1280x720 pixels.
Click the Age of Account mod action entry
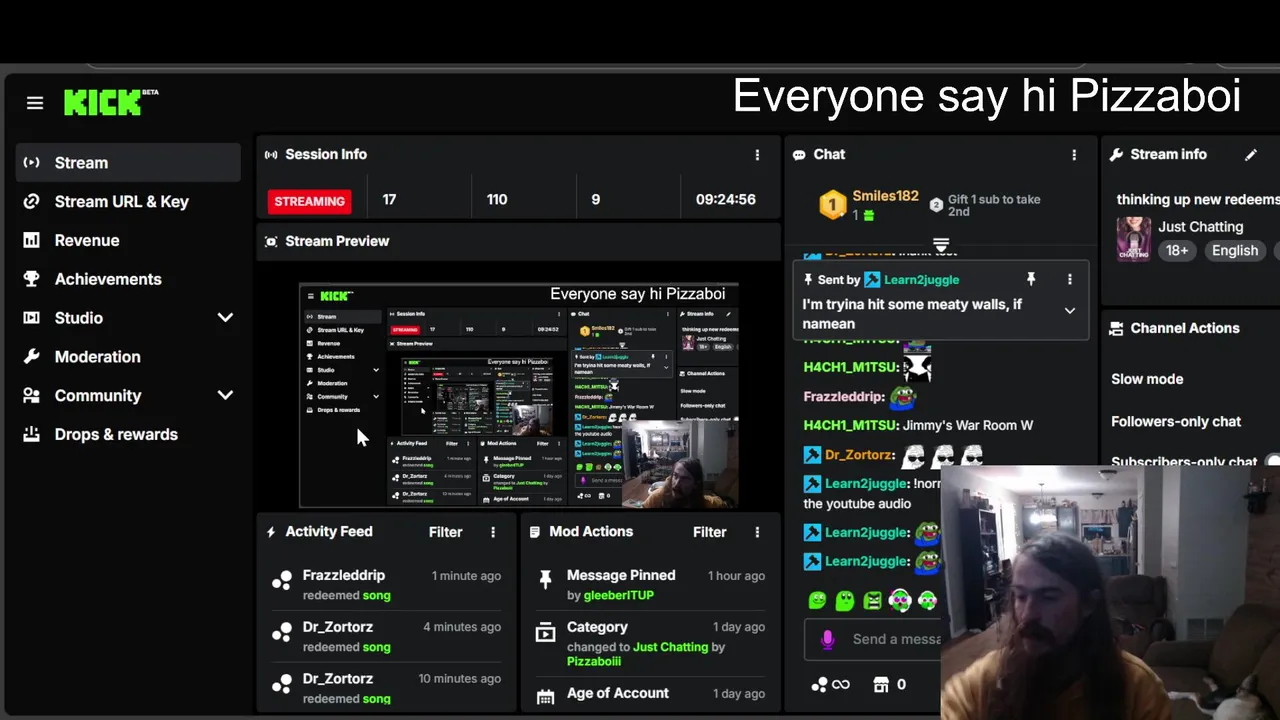click(650, 694)
